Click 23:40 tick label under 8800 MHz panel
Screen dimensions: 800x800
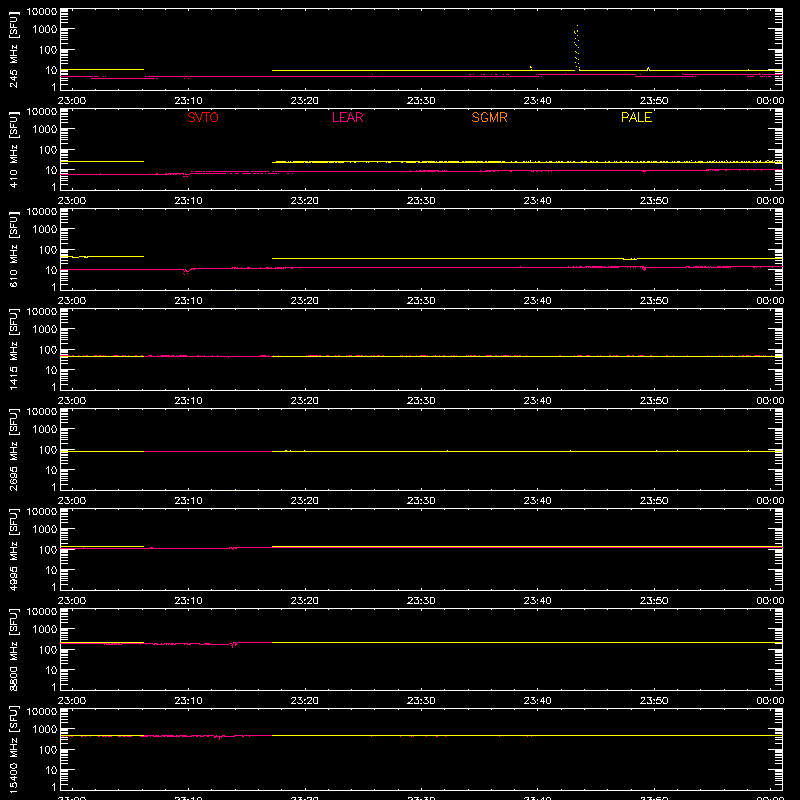tap(537, 701)
